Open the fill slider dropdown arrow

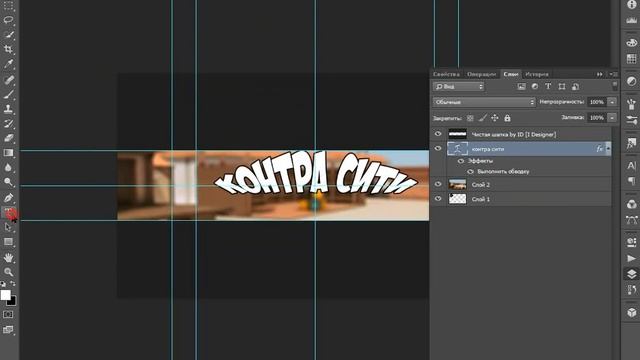click(612, 118)
